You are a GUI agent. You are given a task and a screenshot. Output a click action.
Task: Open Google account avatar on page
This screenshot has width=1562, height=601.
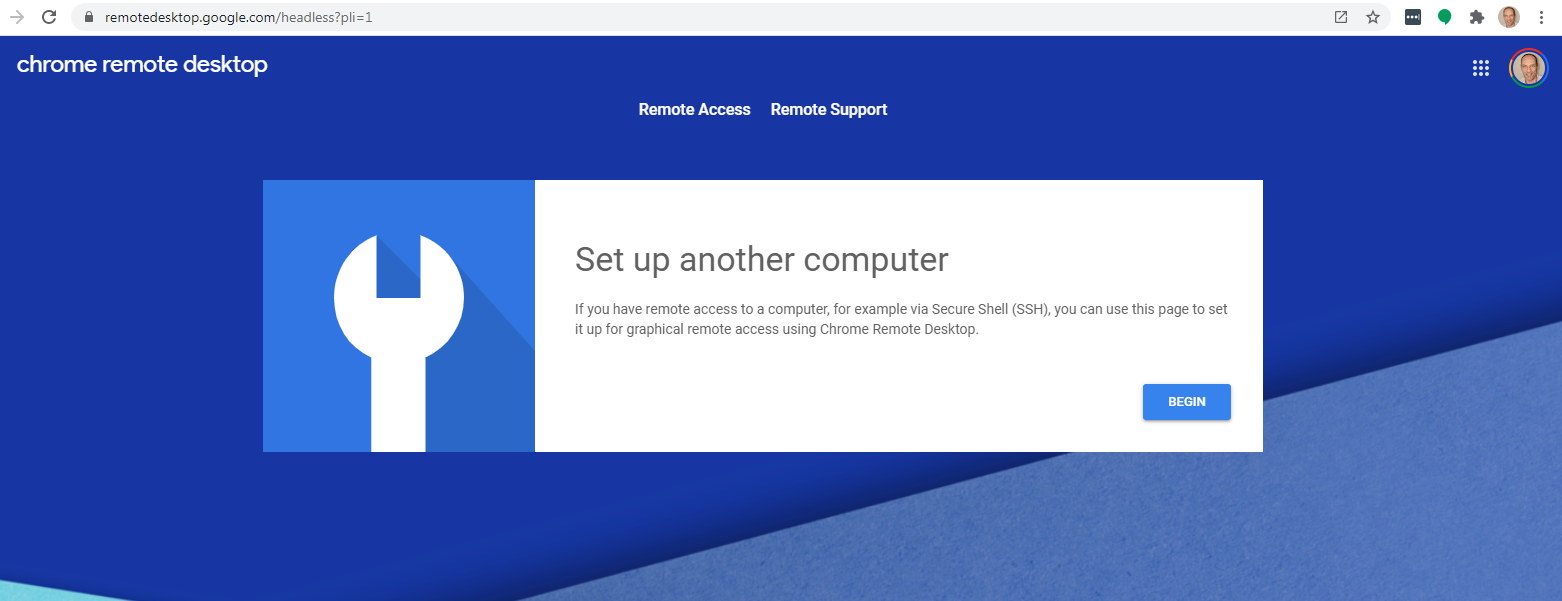(x=1528, y=68)
